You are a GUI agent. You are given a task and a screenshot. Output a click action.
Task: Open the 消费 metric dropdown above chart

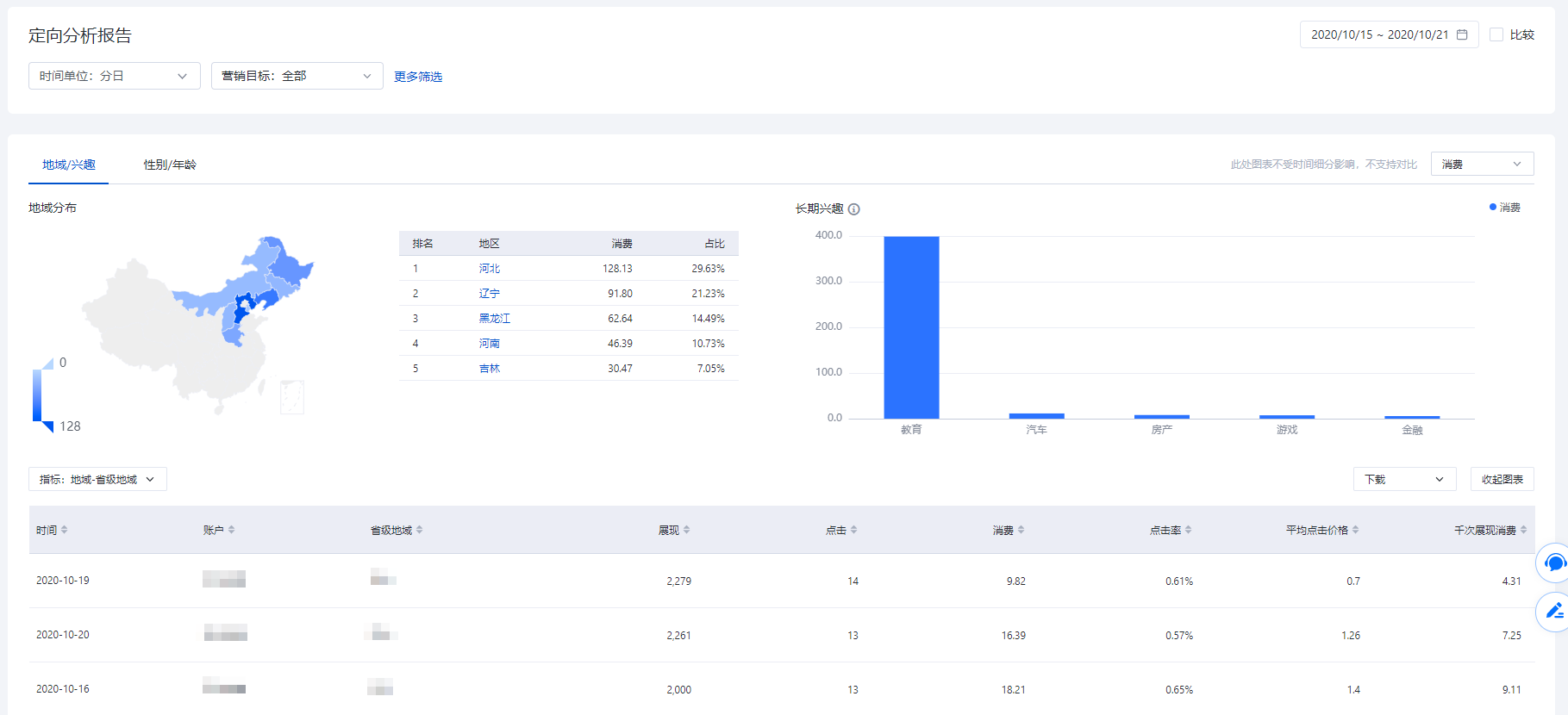click(1483, 164)
